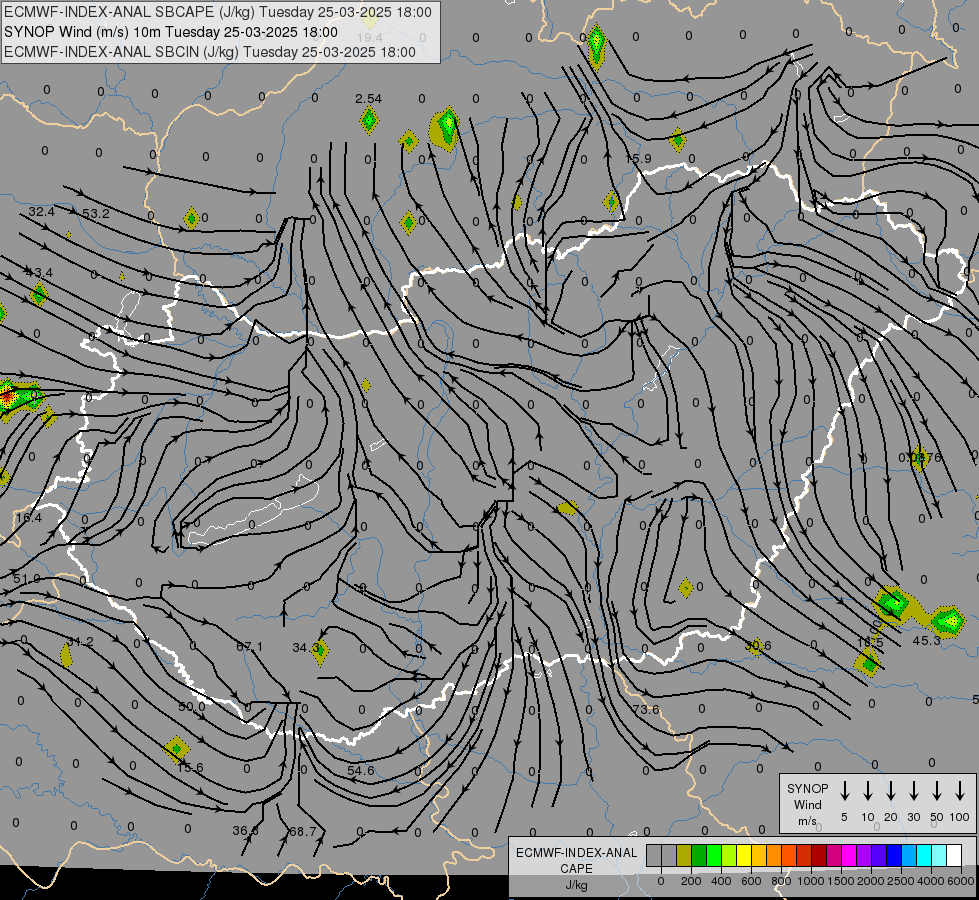
Task: Click the 6000 legend scale value
Action: [x=962, y=881]
